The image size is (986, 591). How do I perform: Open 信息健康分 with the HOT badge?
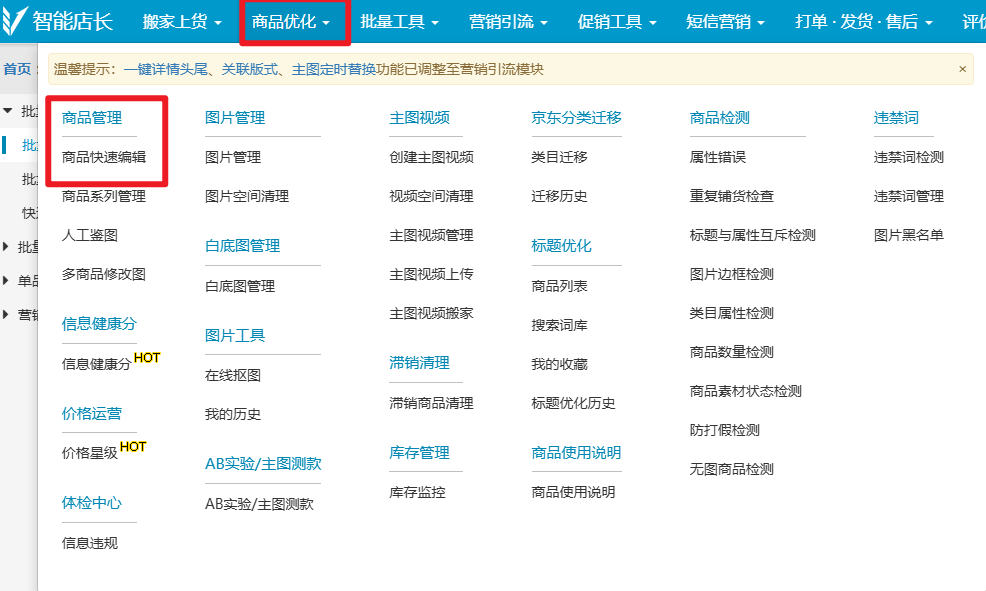pos(96,364)
